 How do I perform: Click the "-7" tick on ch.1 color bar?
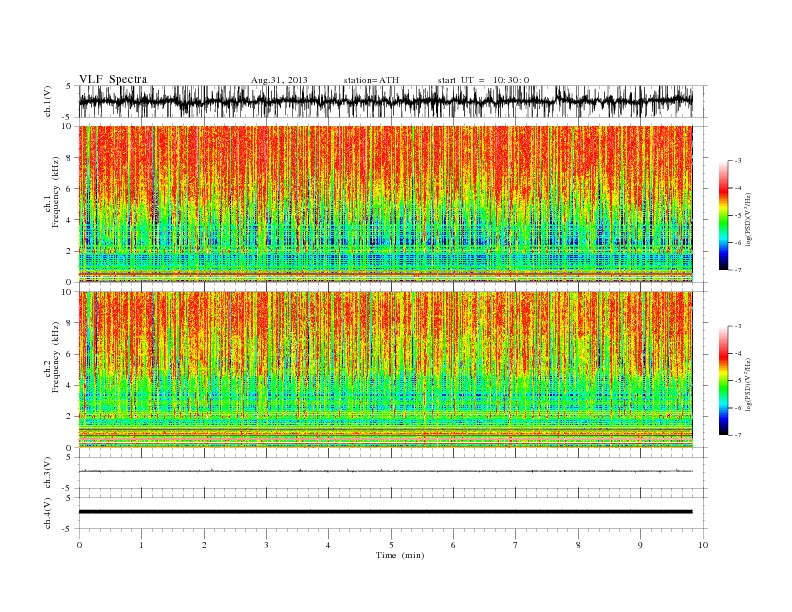pyautogui.click(x=738, y=270)
